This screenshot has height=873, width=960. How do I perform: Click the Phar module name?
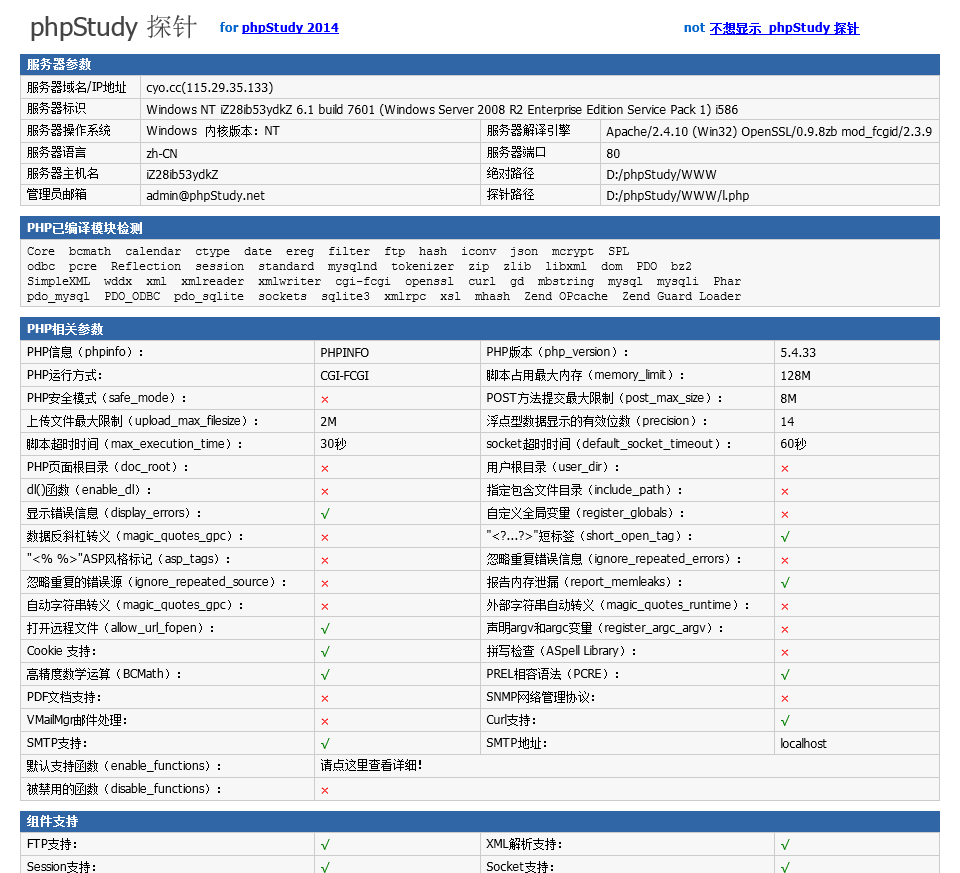point(727,281)
